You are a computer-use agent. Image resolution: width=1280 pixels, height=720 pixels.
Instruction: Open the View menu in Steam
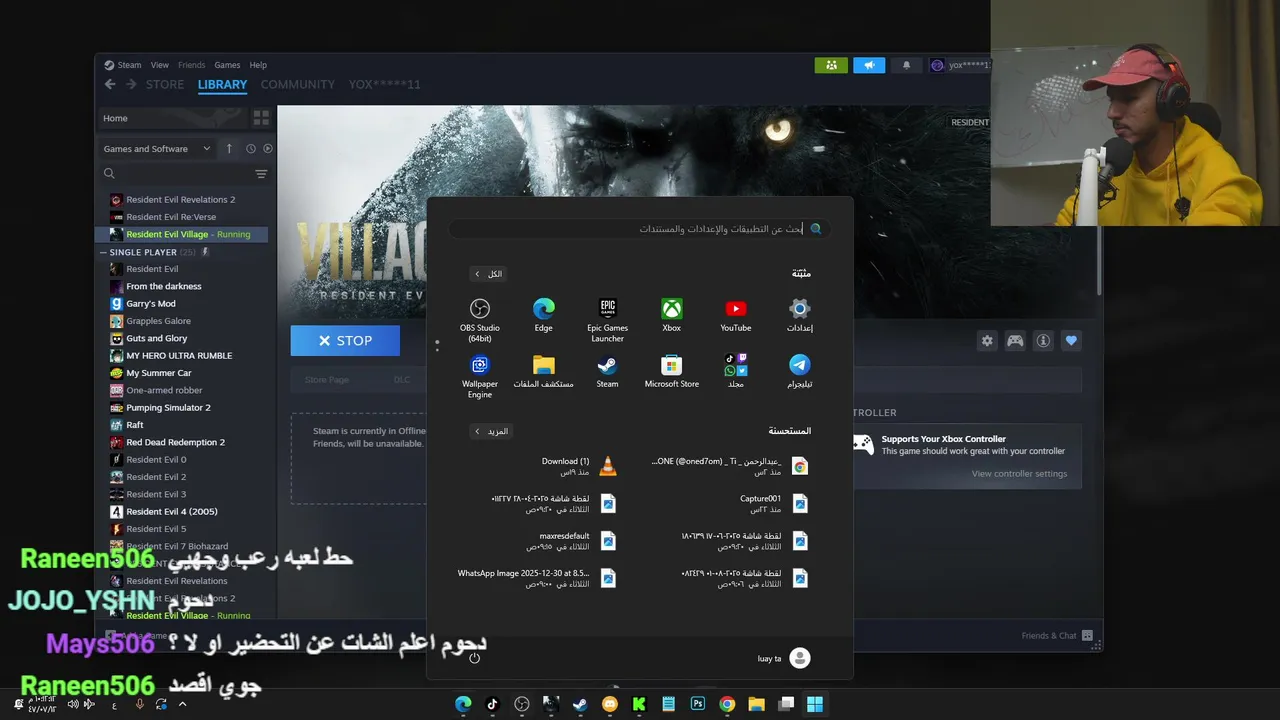pyautogui.click(x=159, y=65)
